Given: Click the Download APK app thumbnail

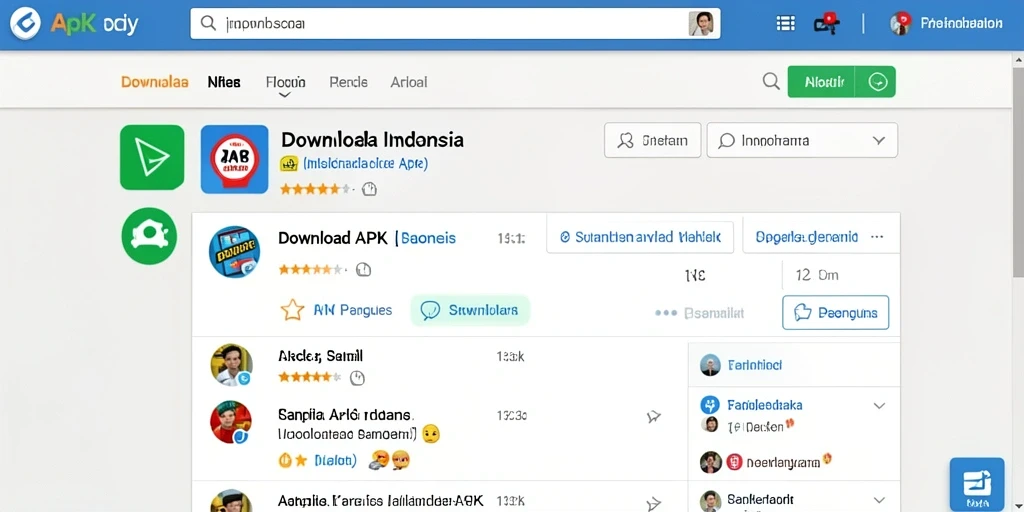Looking at the screenshot, I should click(x=234, y=251).
